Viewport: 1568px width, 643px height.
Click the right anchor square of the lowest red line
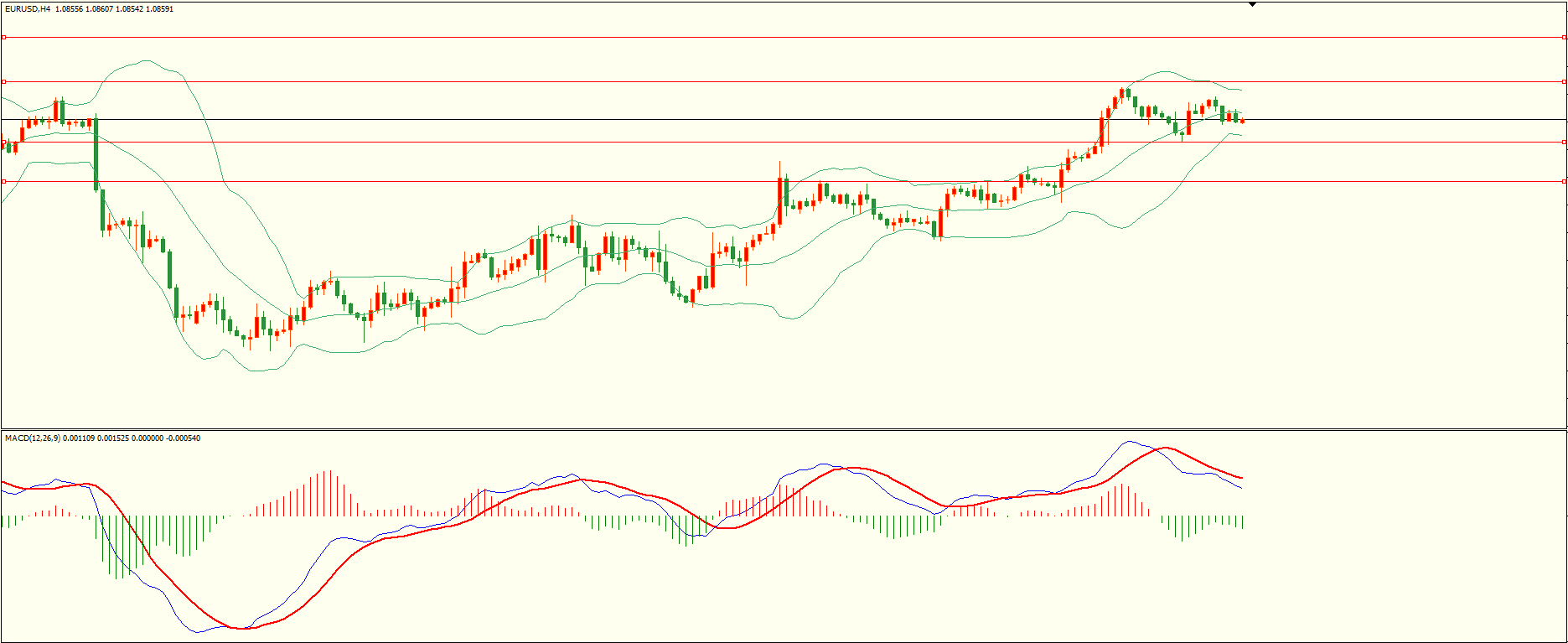coord(1564,181)
